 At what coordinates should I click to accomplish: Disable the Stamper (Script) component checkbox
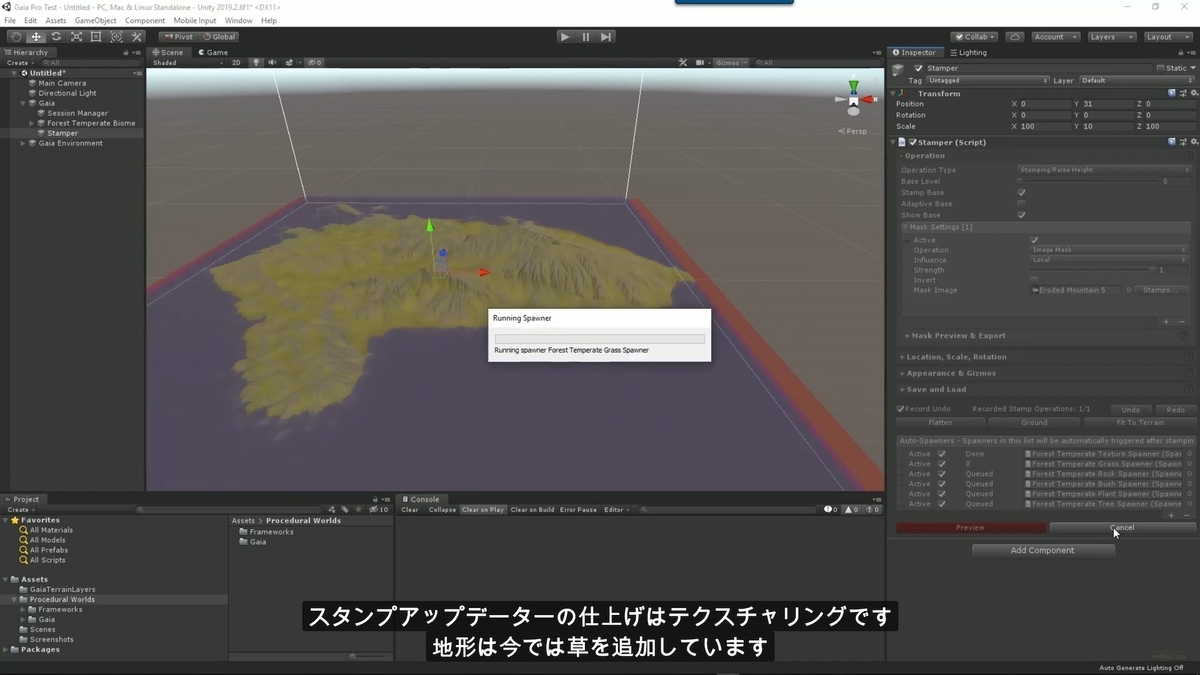click(x=913, y=142)
